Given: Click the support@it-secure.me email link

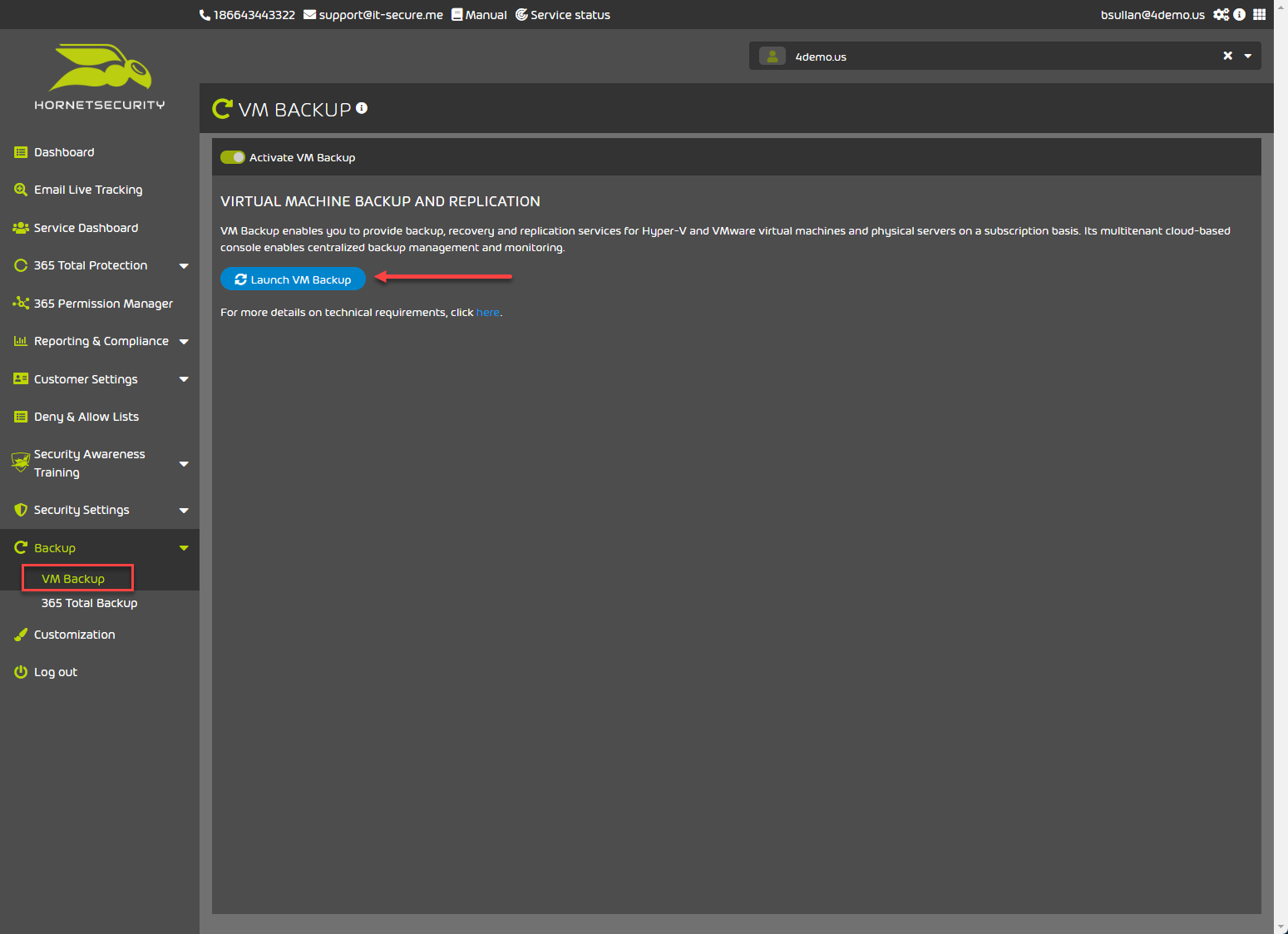Looking at the screenshot, I should pyautogui.click(x=373, y=15).
